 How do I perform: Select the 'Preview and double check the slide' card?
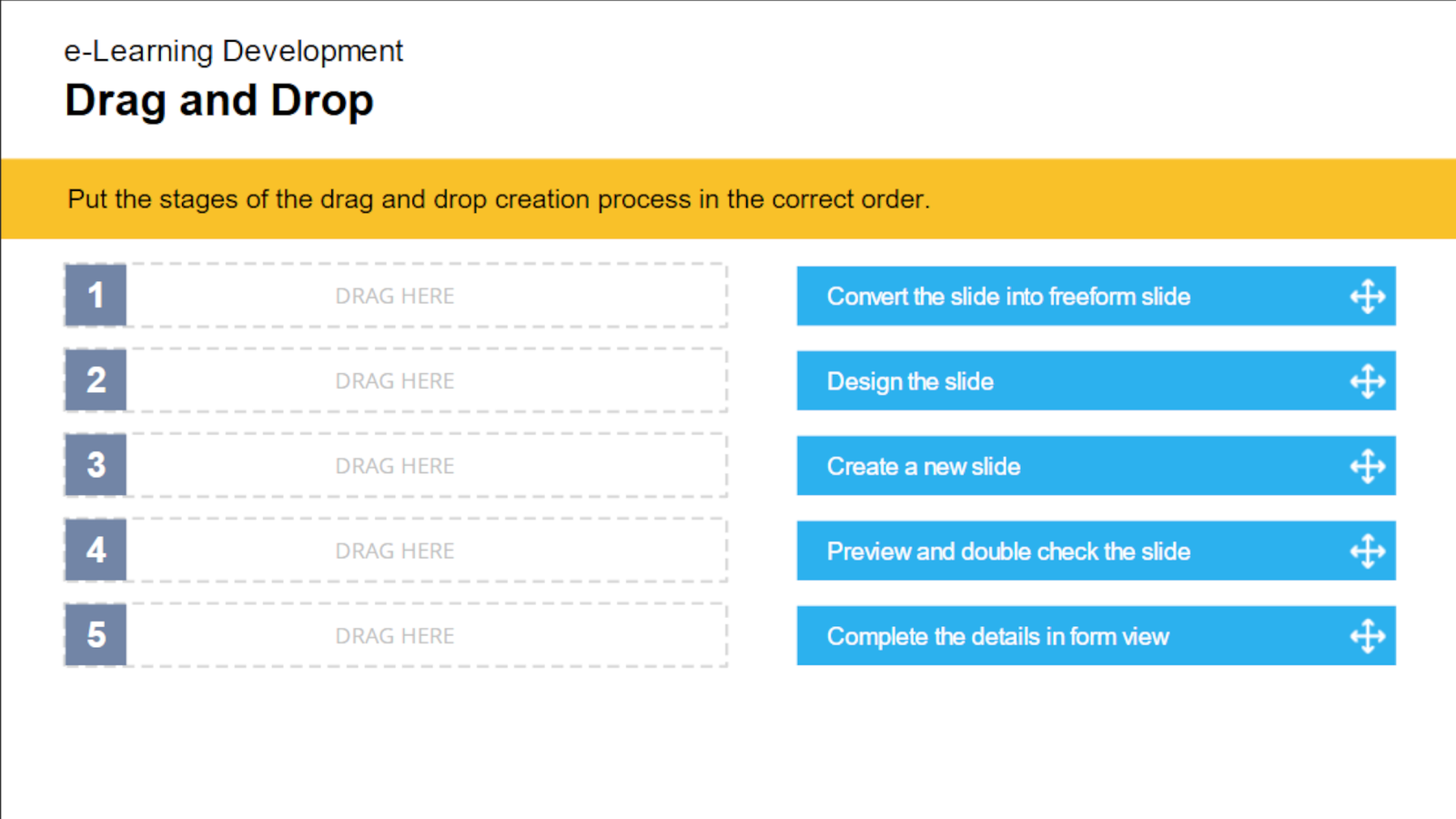click(x=1096, y=551)
